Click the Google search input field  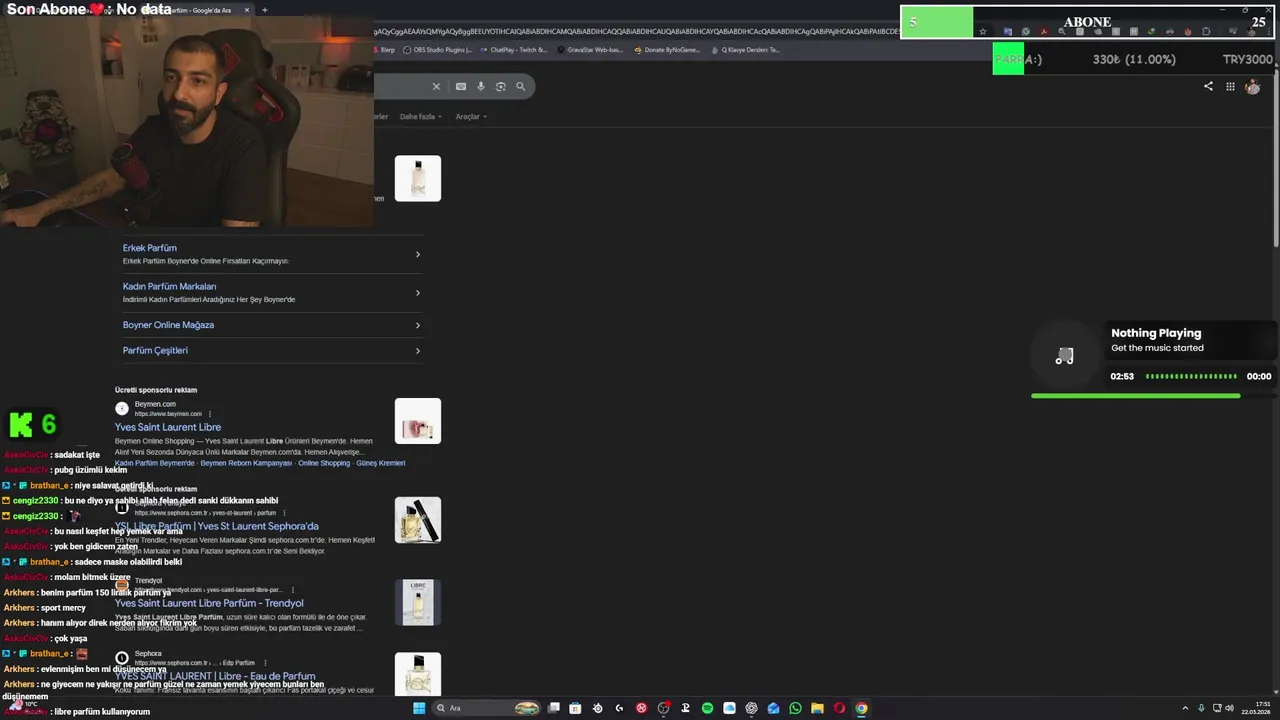[x=400, y=86]
